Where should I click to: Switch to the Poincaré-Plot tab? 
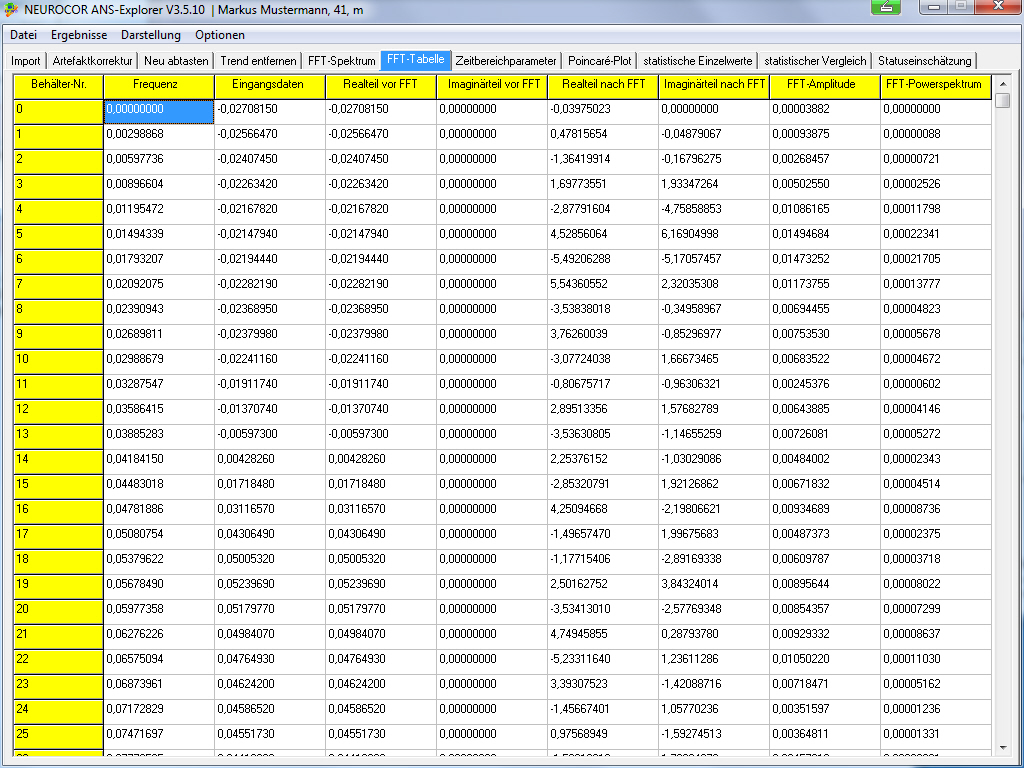600,61
